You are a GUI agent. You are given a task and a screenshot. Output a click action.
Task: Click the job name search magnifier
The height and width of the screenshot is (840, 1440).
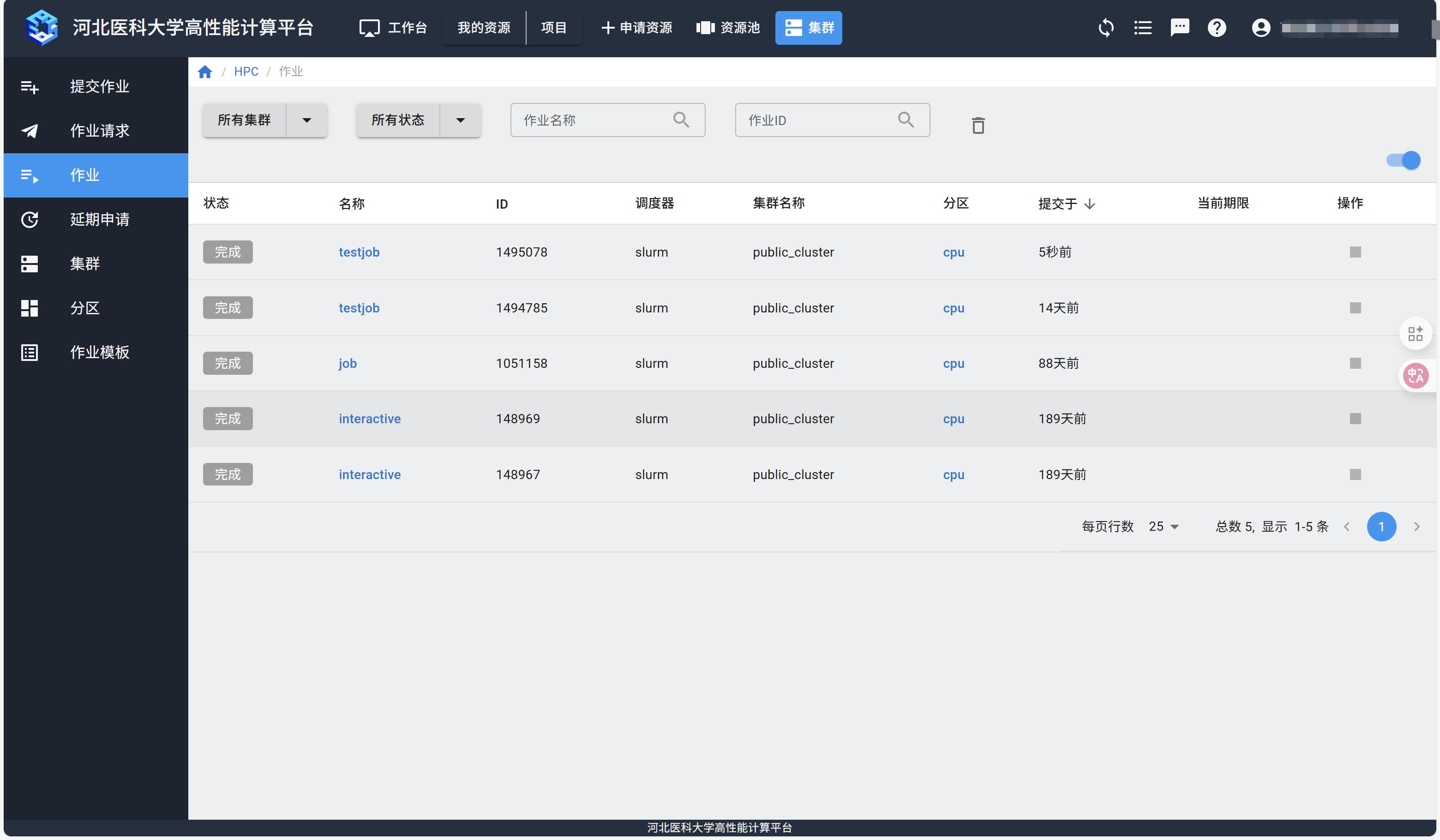681,120
